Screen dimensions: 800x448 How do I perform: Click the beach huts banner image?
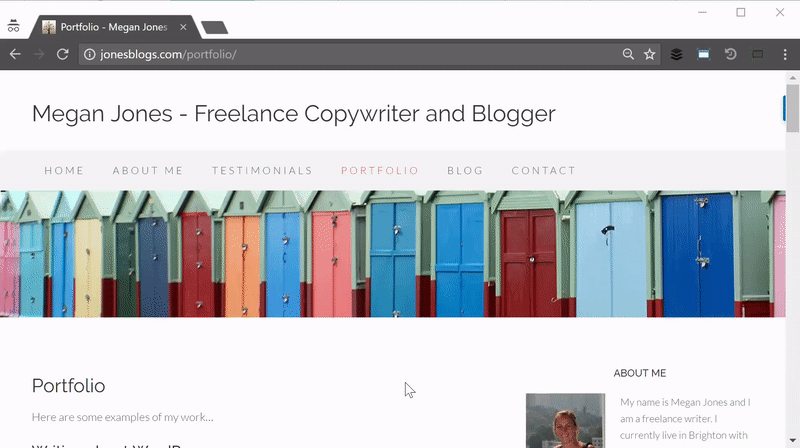[392, 254]
